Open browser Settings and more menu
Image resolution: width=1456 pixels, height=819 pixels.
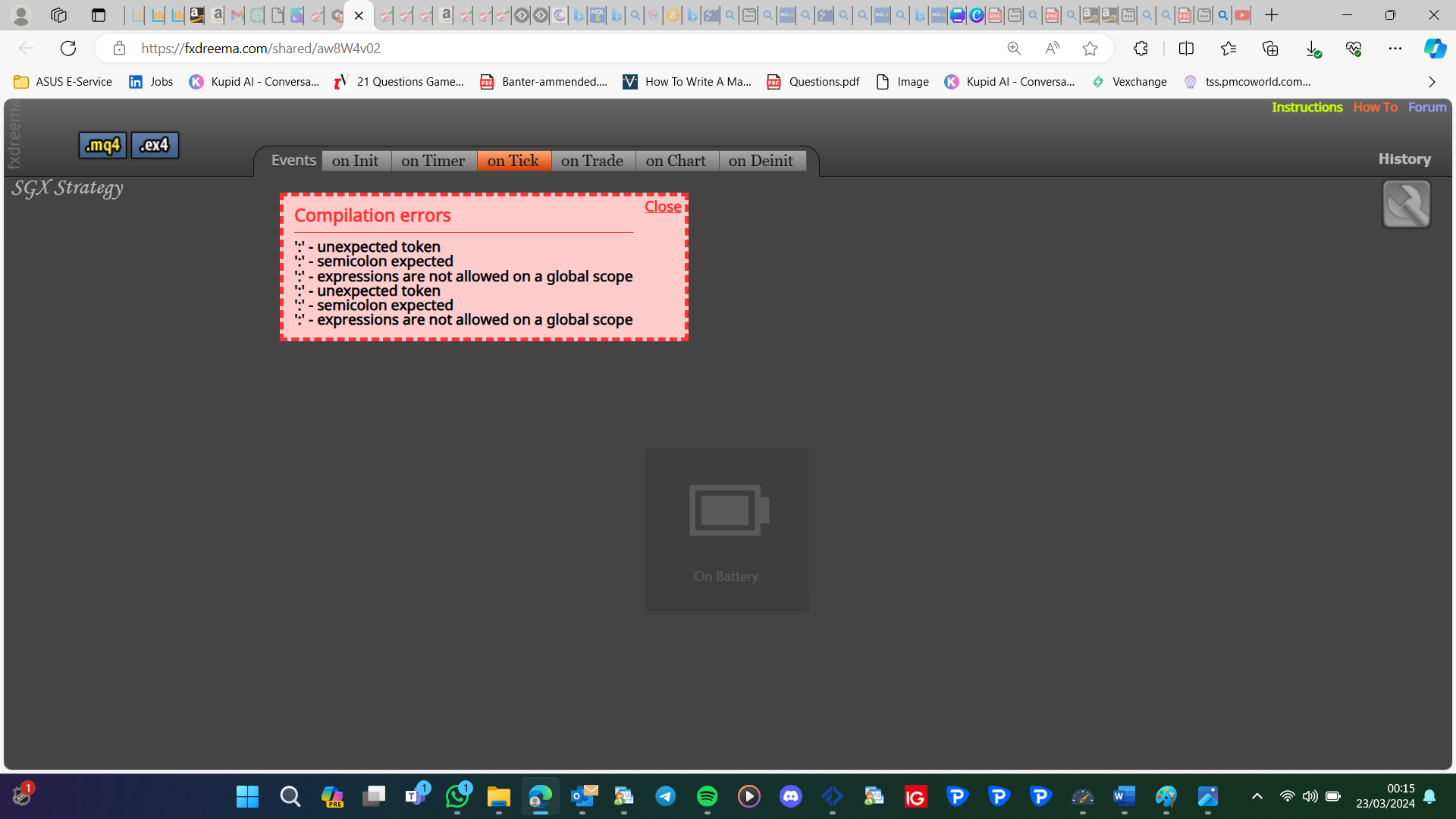(1395, 49)
